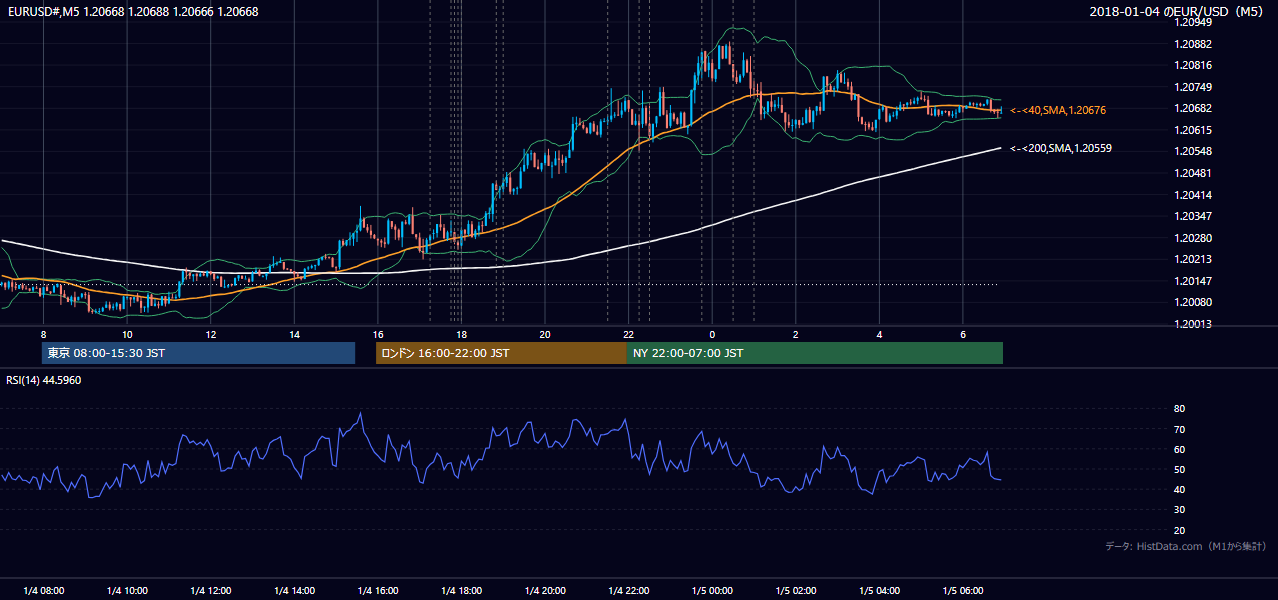1278x600 pixels.
Task: Click hour label 8 under the price chart
Action: 43,334
